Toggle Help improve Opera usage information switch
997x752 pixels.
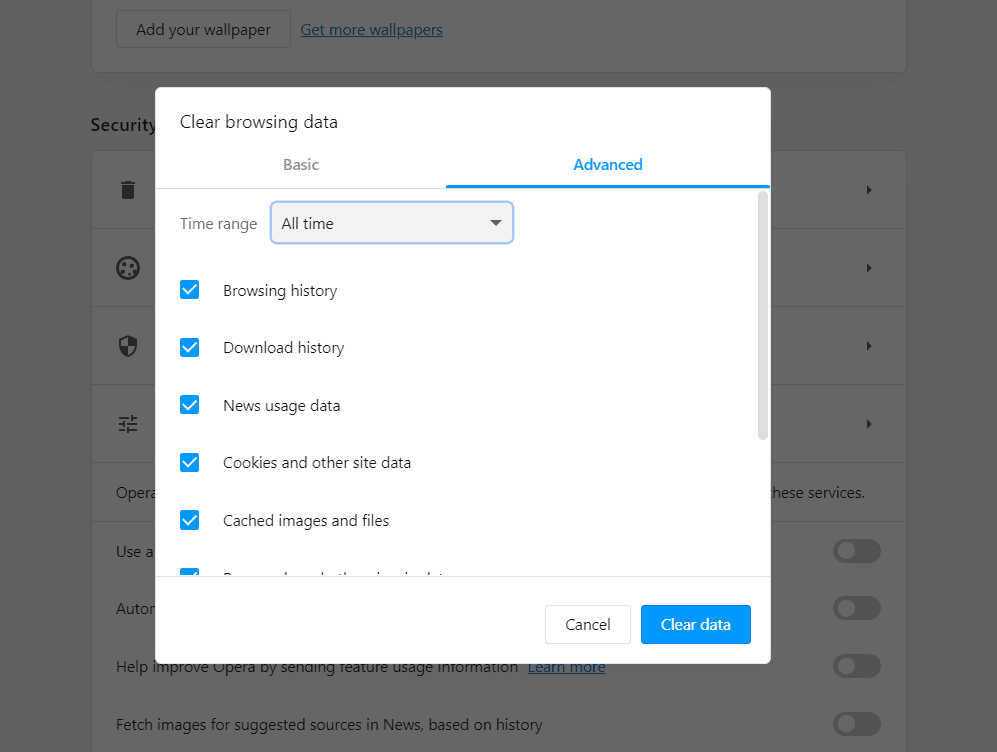(x=856, y=666)
